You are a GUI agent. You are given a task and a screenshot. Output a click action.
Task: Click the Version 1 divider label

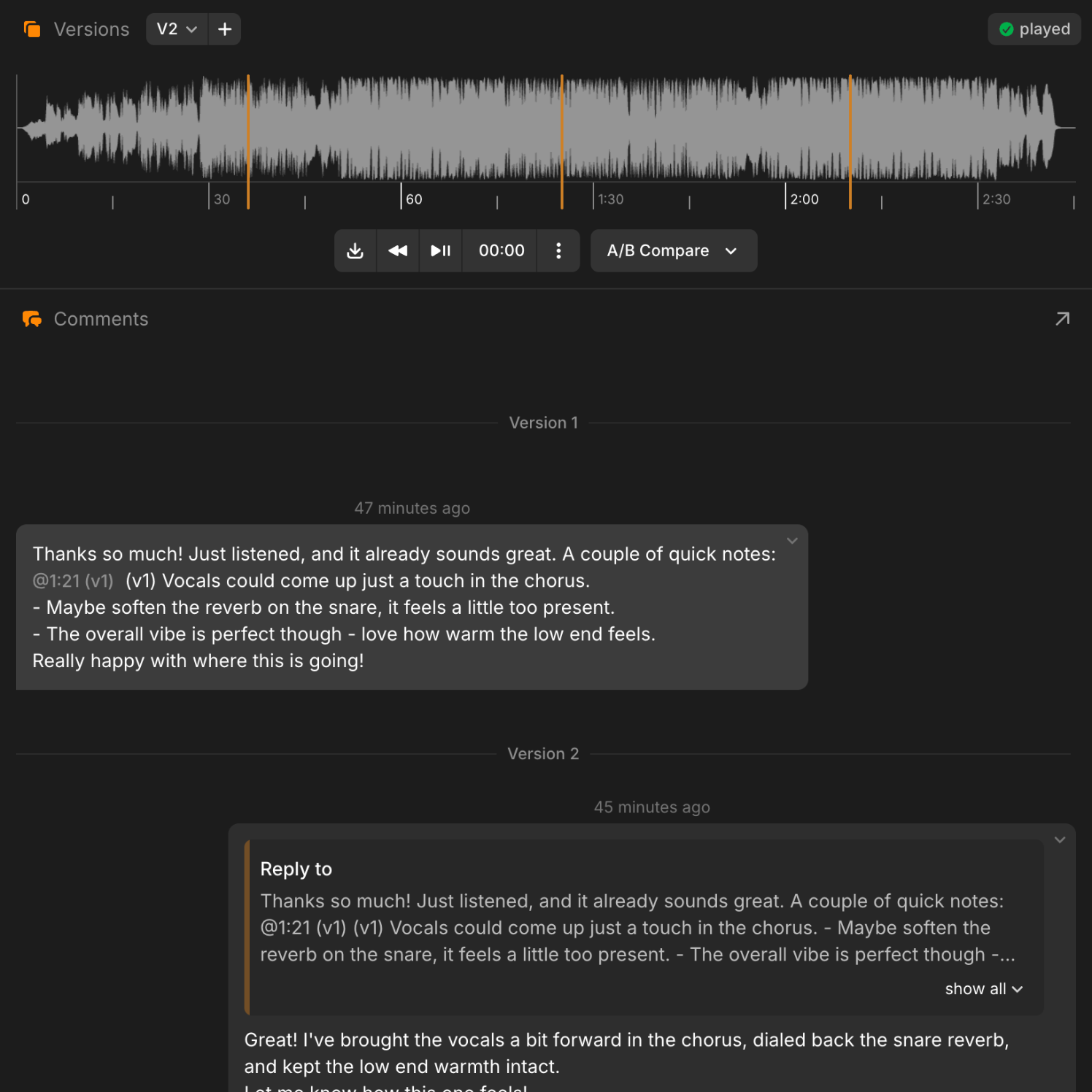tap(543, 423)
